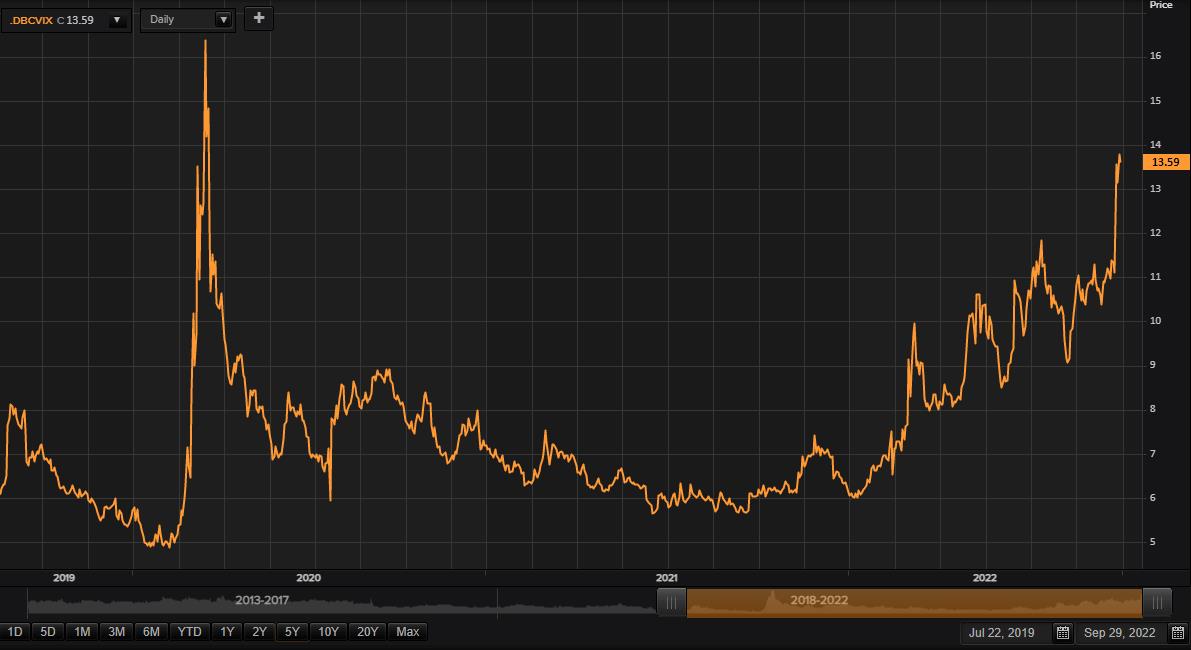Click the 2013-2017 navigator section
Screen dimensions: 1191x650
264,601
